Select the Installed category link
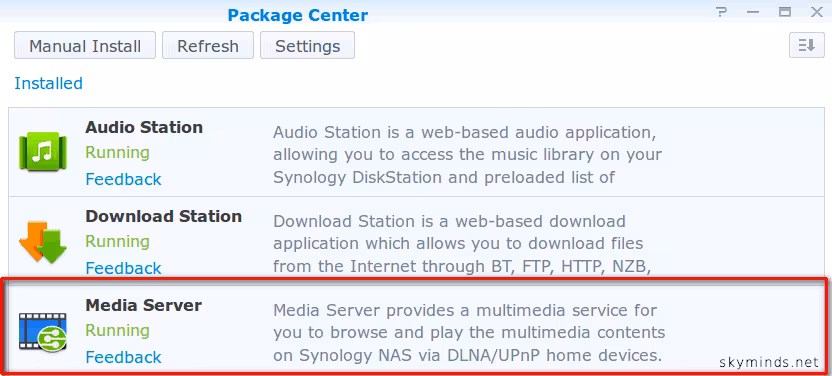832x376 pixels. (48, 83)
